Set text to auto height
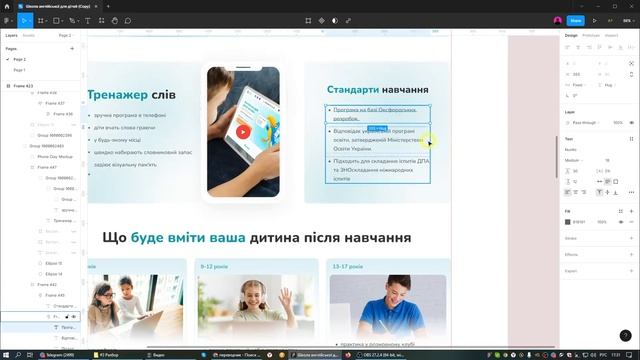 tap(607, 182)
